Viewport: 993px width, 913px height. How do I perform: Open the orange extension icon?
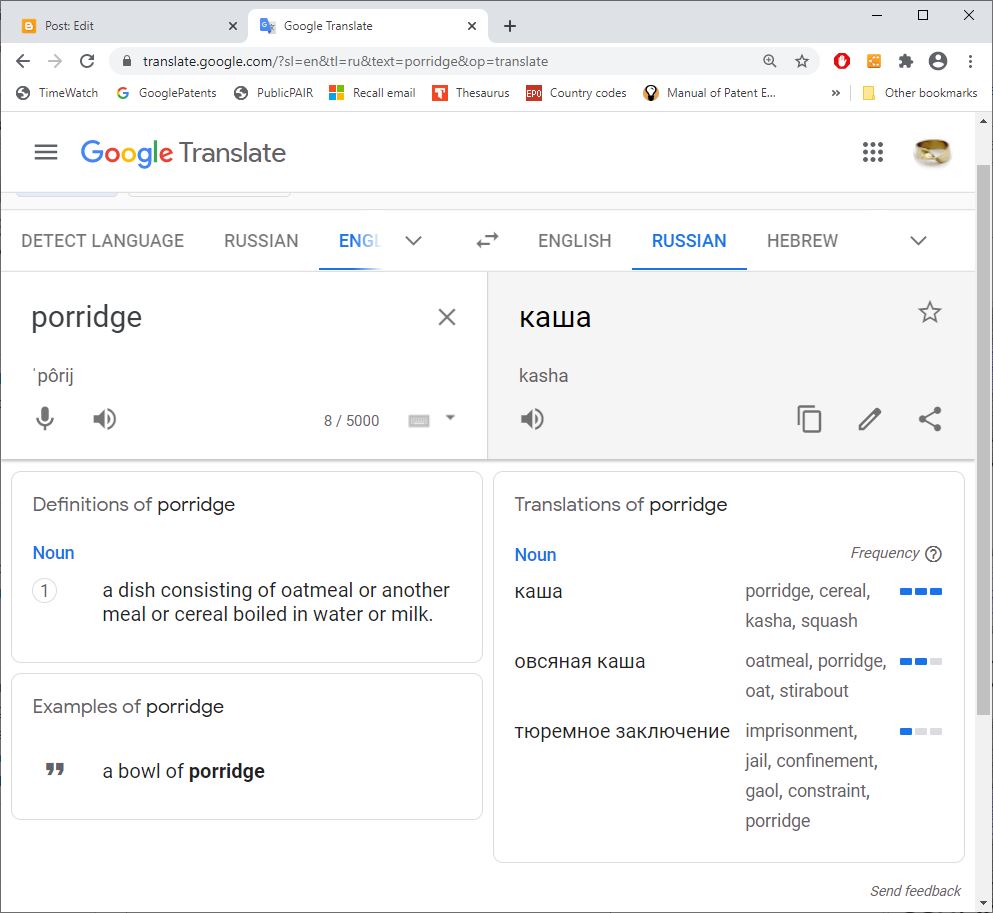click(x=873, y=61)
